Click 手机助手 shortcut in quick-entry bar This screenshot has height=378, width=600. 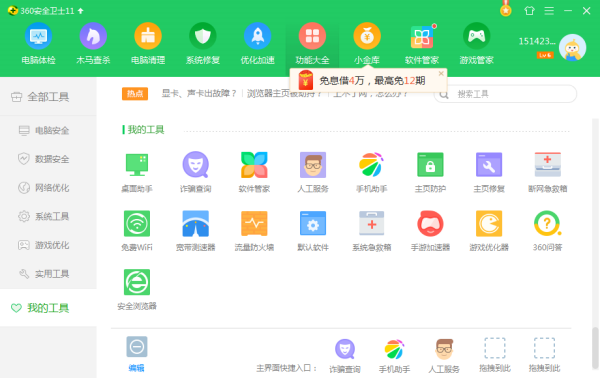coord(394,356)
